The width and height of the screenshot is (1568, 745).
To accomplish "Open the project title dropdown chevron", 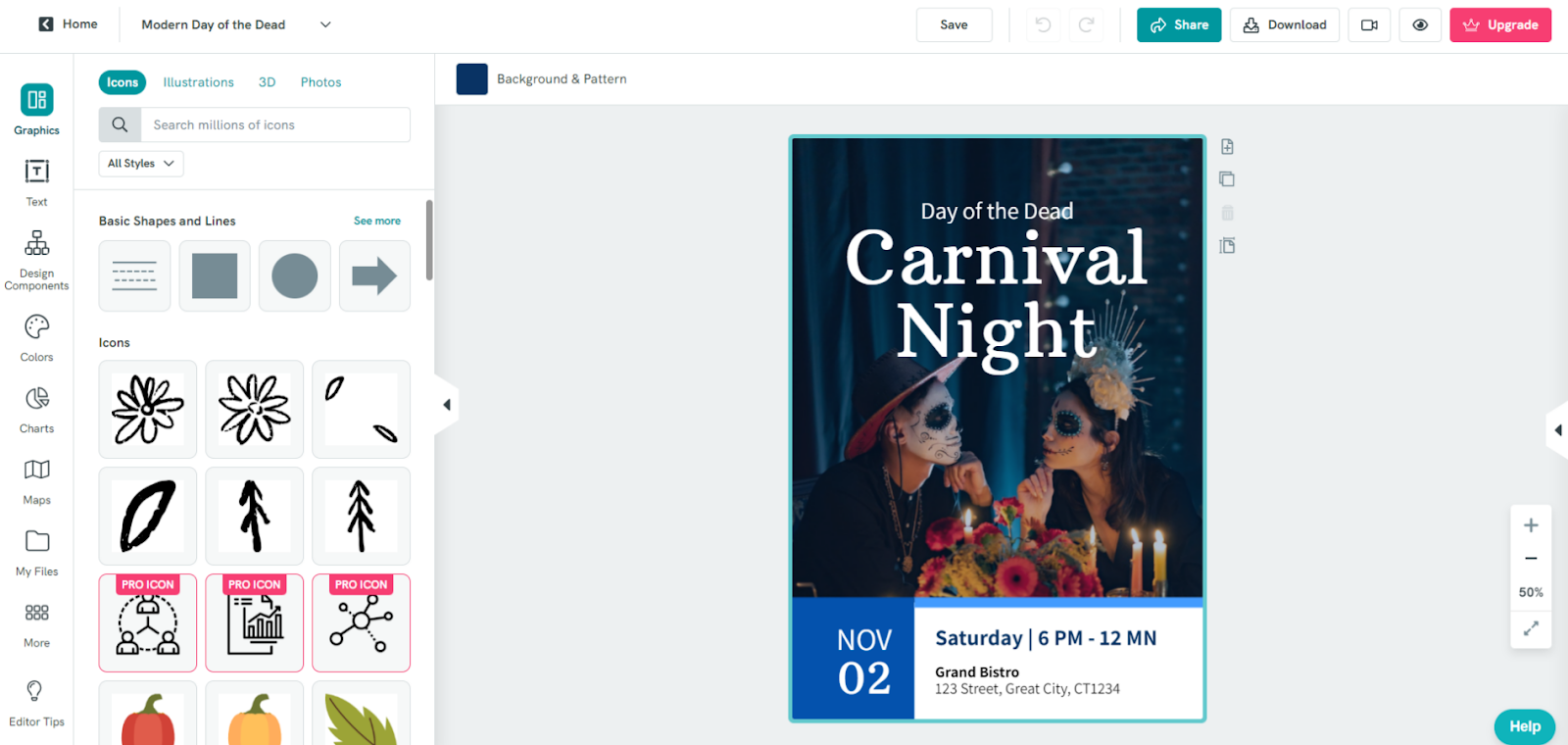I will [x=325, y=25].
